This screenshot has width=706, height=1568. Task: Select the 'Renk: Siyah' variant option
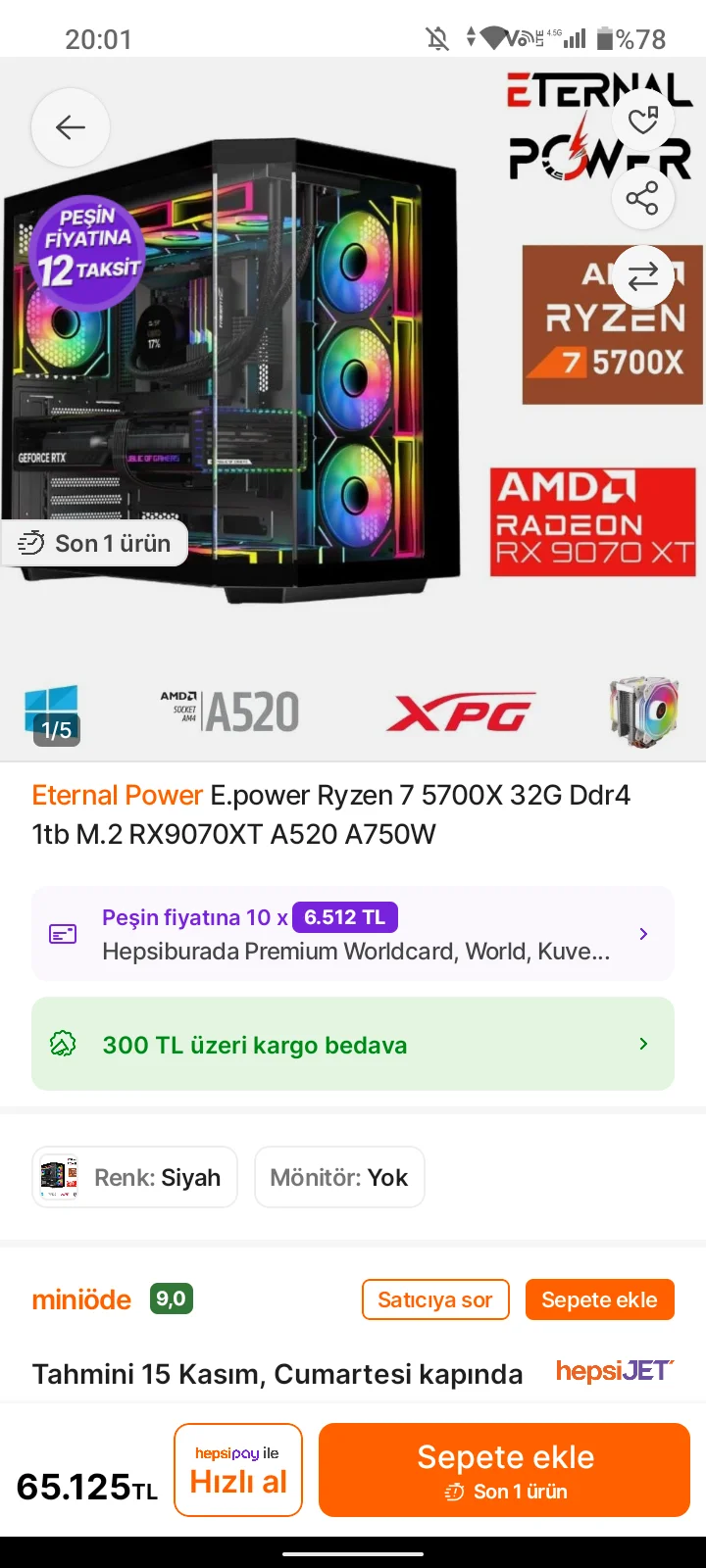135,1177
